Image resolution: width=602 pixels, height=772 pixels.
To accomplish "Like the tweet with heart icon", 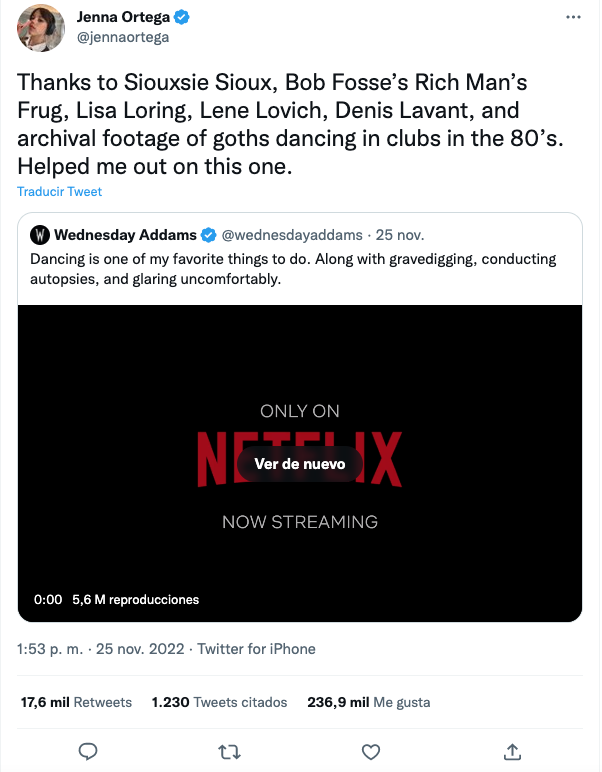I will pos(370,751).
